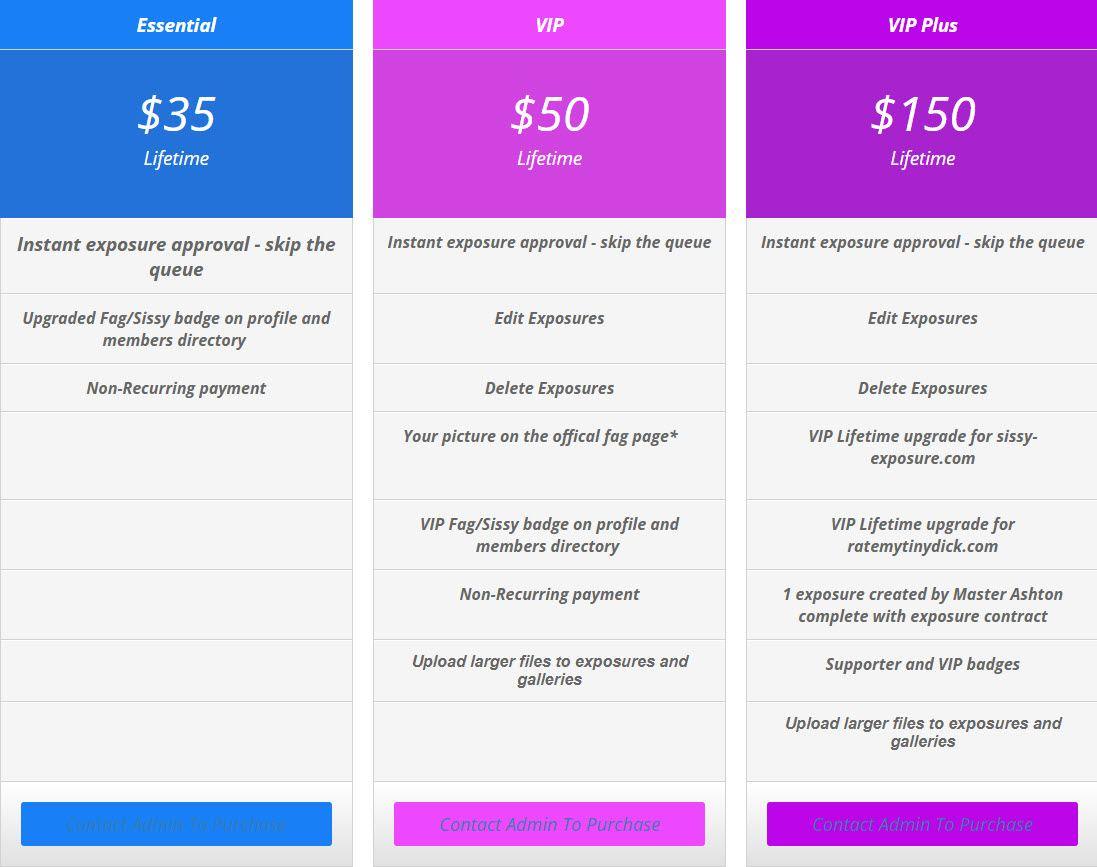
Task: Click the $35 price in Essential plan
Action: click(x=176, y=114)
